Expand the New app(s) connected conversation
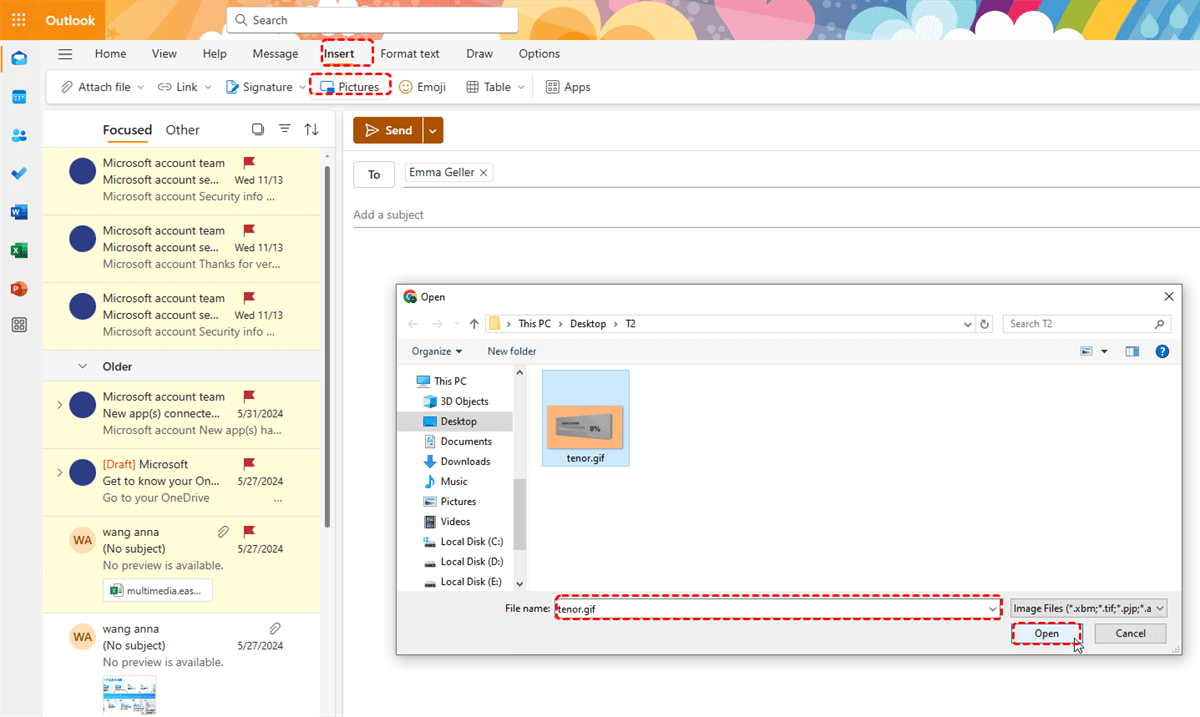 (x=59, y=405)
